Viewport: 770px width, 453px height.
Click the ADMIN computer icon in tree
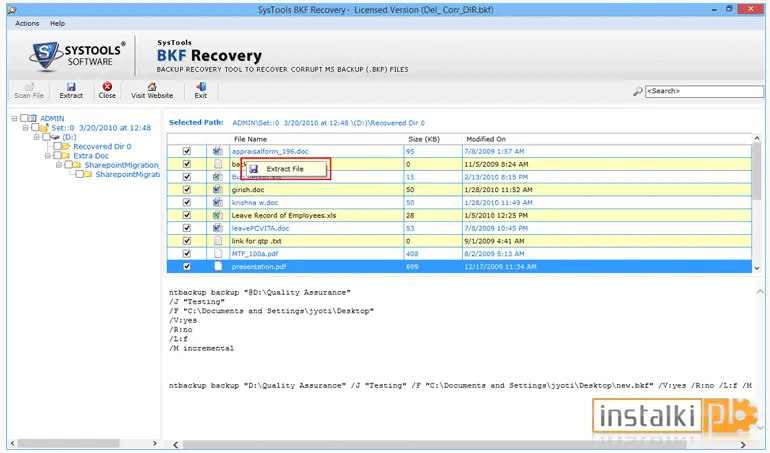(x=33, y=118)
